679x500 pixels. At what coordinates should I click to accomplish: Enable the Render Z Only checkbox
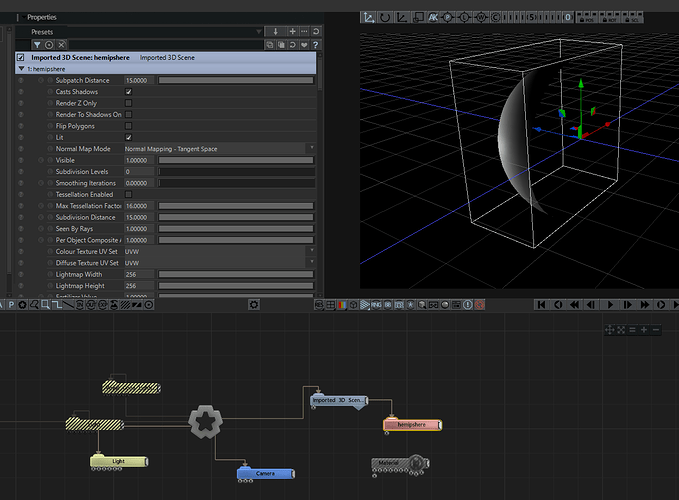coord(129,103)
